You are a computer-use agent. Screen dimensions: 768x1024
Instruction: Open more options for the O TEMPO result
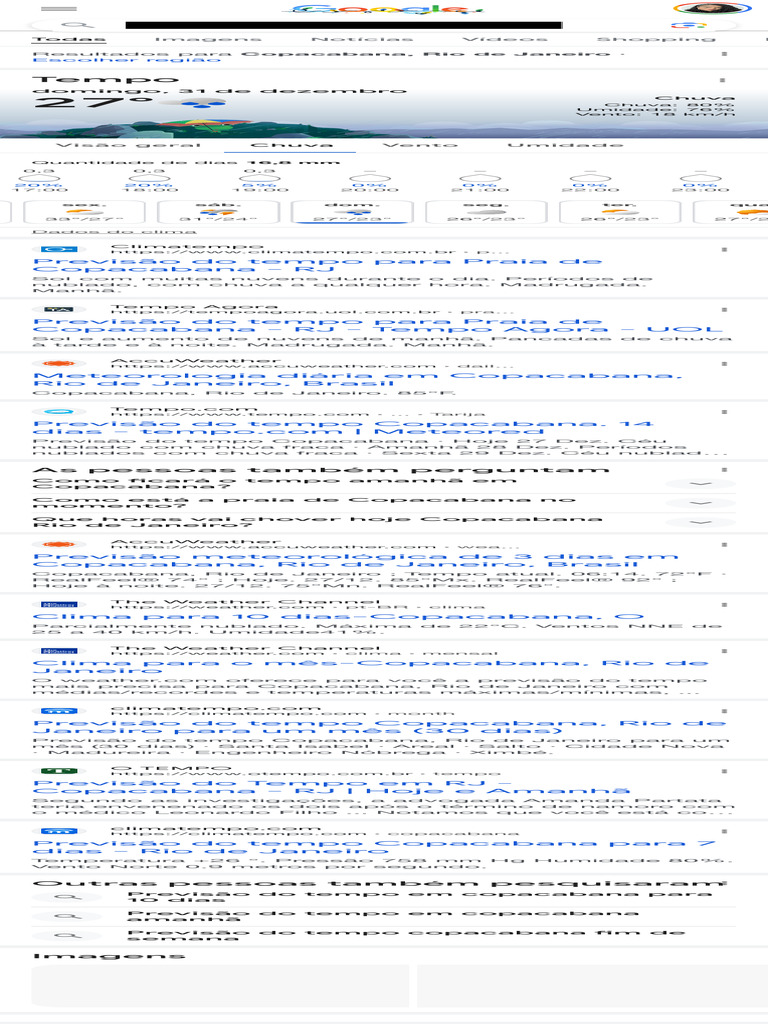tap(724, 771)
